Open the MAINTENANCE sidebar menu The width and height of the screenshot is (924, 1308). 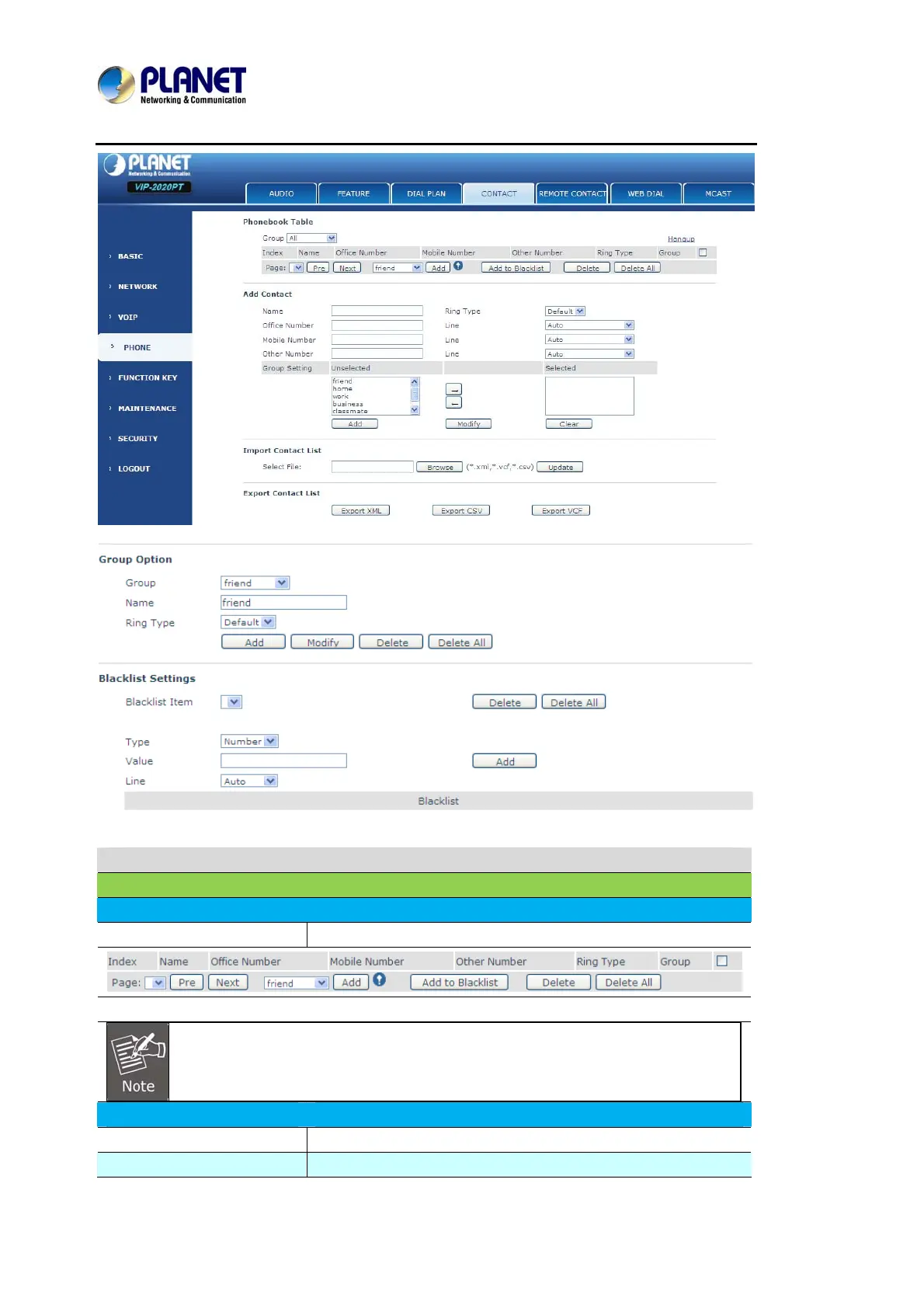[x=147, y=409]
